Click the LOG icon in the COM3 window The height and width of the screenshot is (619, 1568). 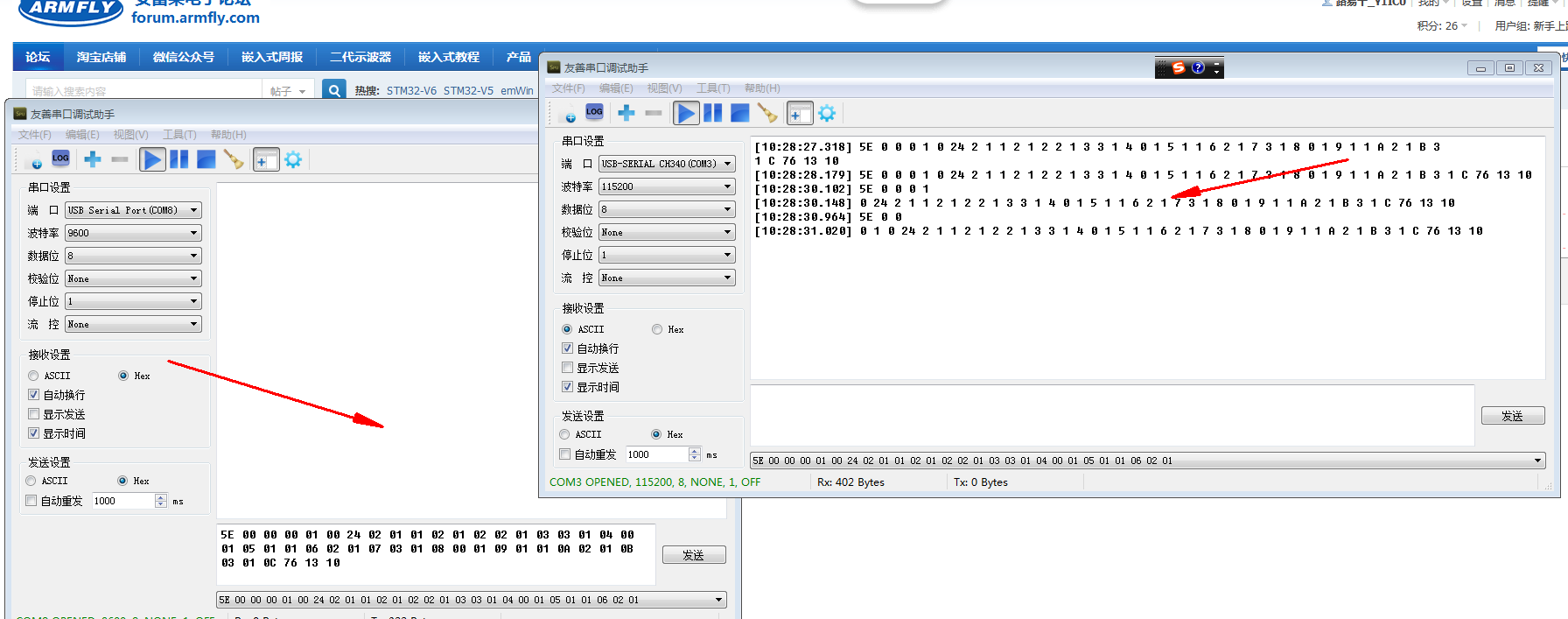(x=594, y=112)
